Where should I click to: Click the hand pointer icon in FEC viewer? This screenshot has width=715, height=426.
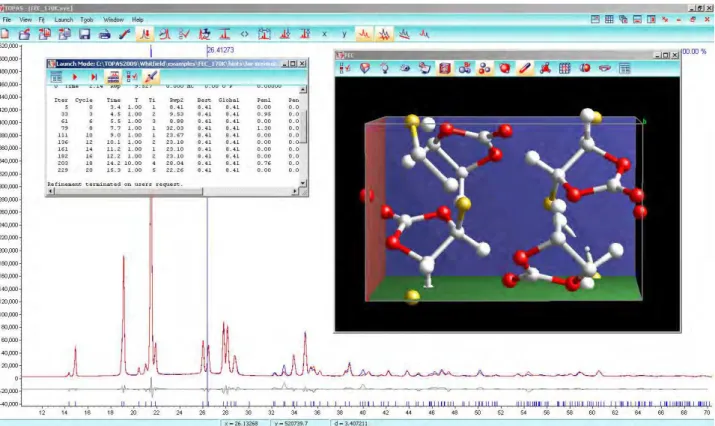point(425,68)
